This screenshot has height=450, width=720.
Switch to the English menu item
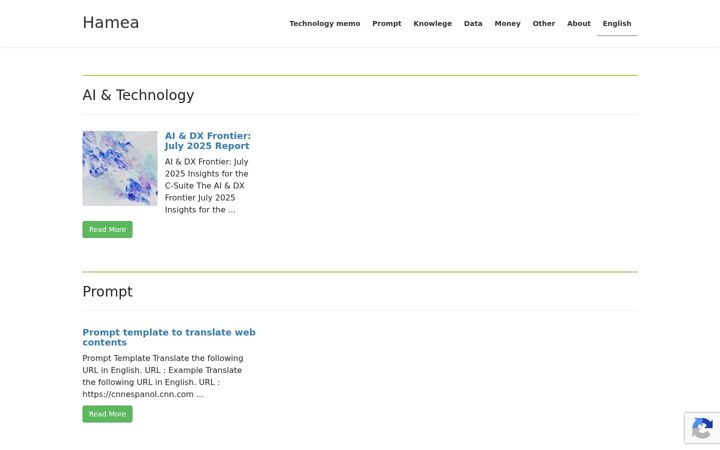pos(617,23)
